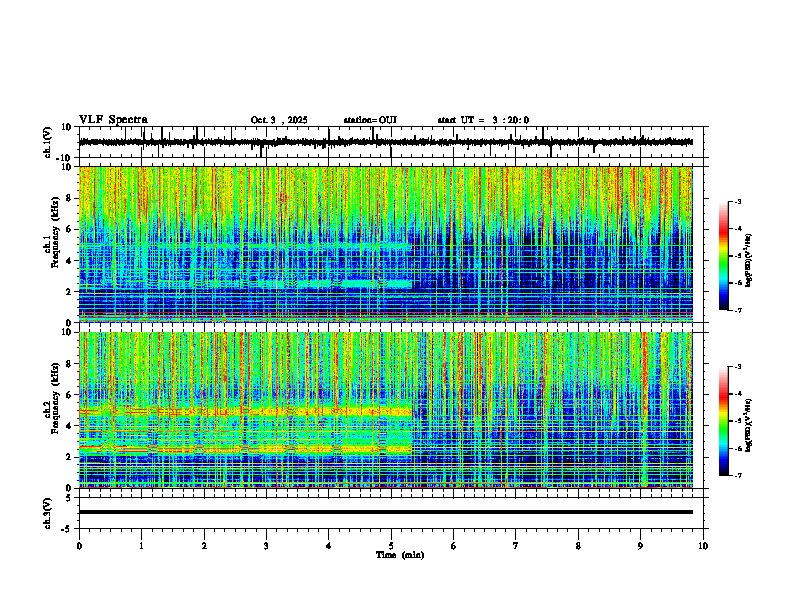Click the ch.1 "Frequency (kHz)" axis label
The image size is (792, 612).
pos(55,232)
